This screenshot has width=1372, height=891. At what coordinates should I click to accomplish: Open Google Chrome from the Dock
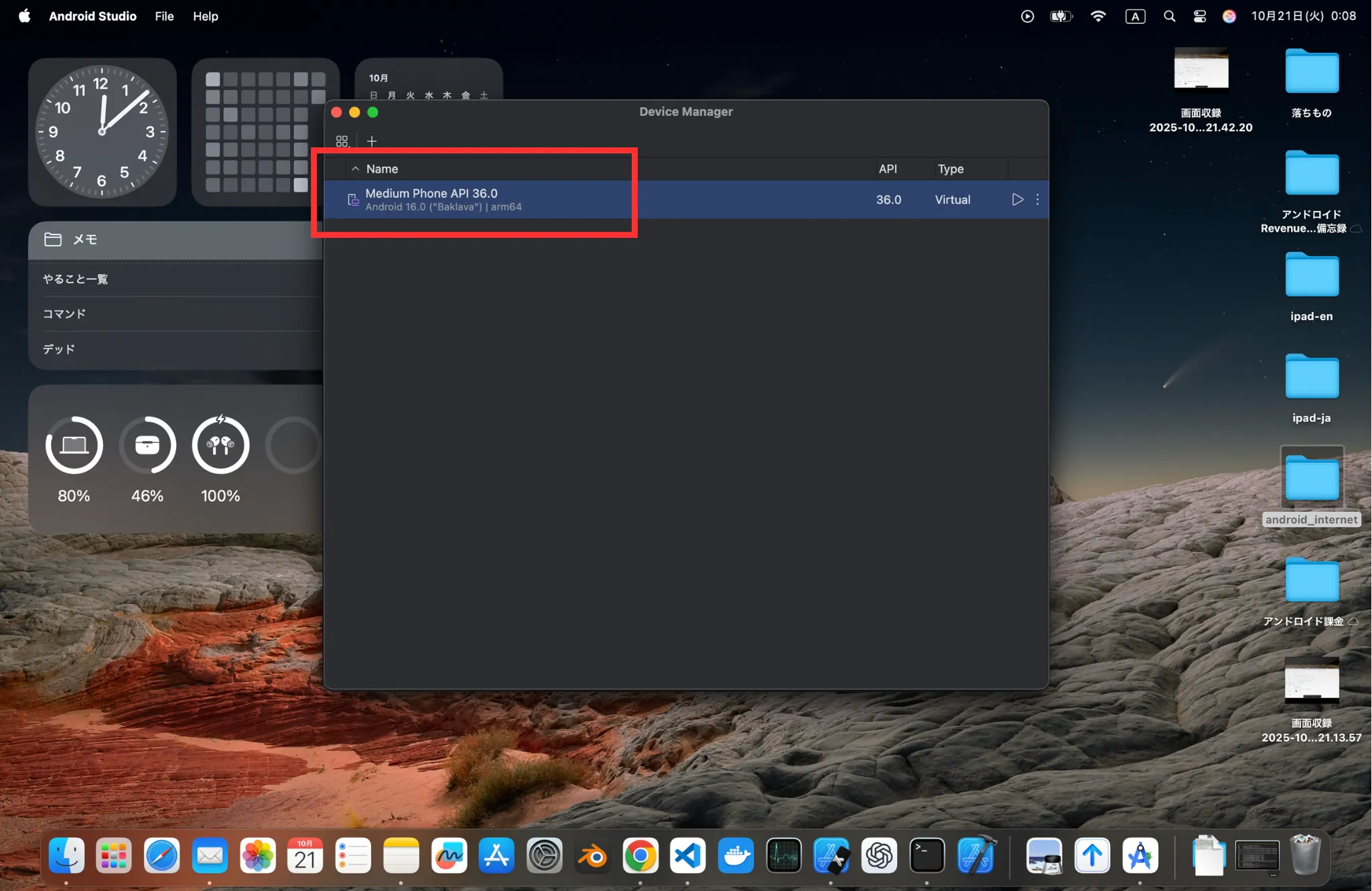pyautogui.click(x=640, y=855)
